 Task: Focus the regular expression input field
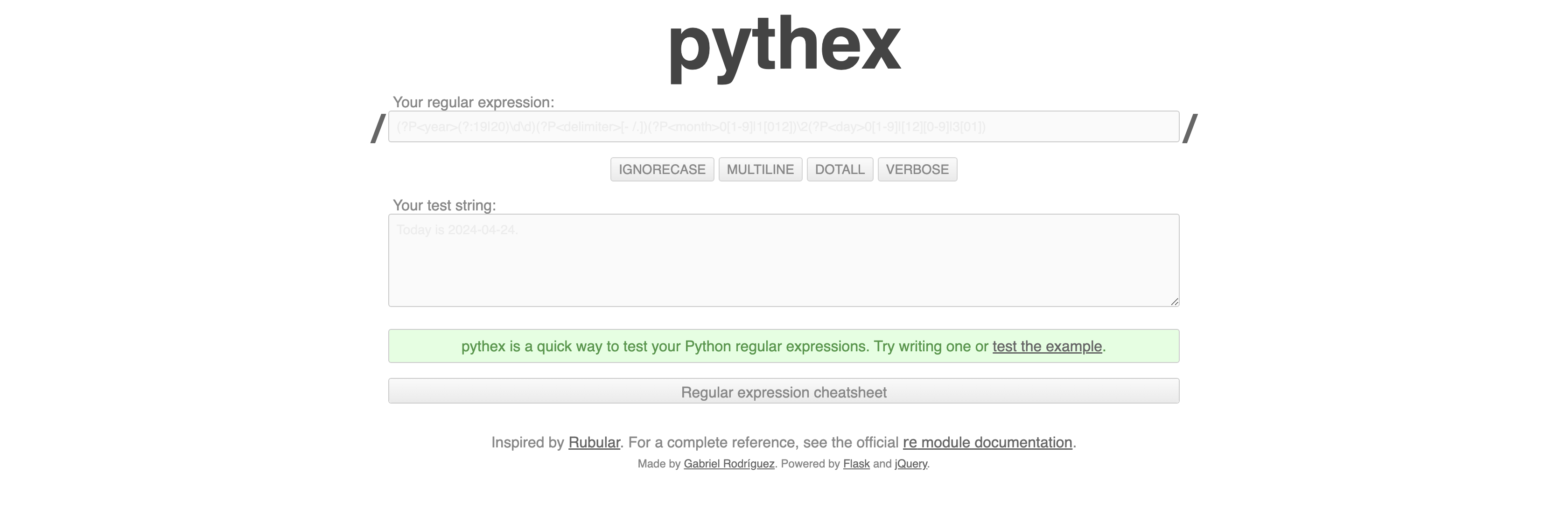click(x=784, y=126)
